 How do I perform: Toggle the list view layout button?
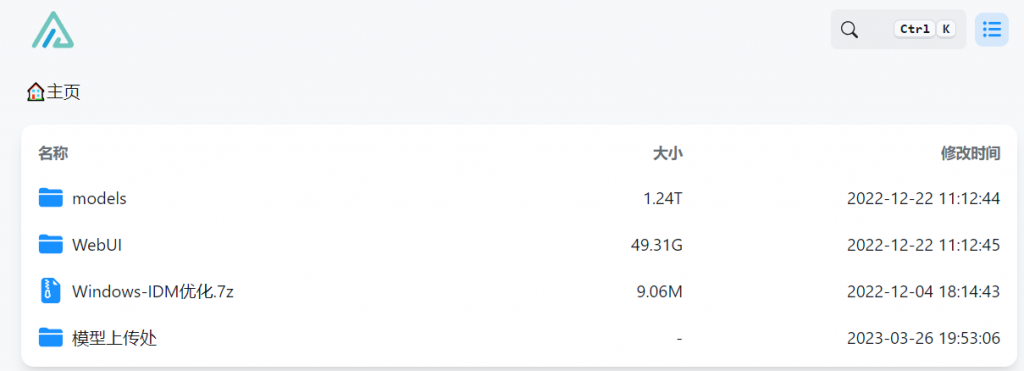click(991, 29)
